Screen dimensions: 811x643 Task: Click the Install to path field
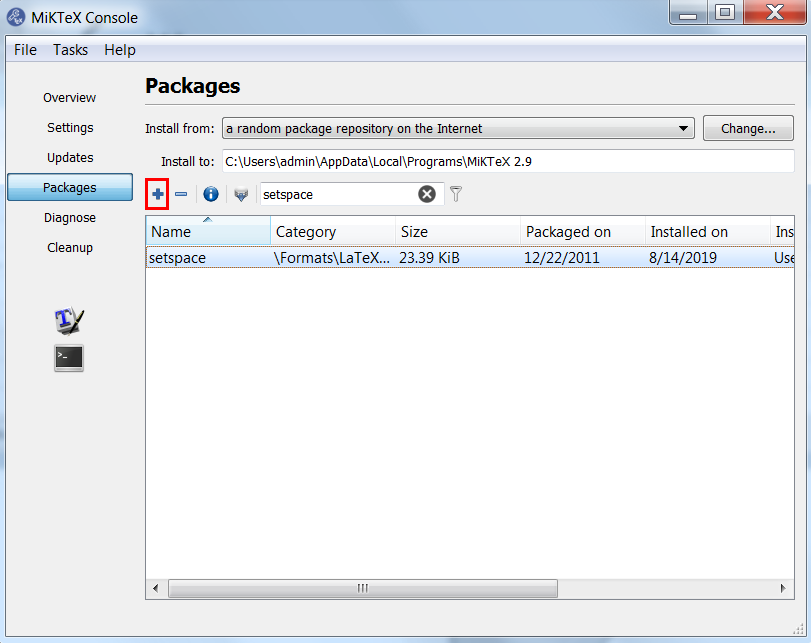tap(508, 161)
